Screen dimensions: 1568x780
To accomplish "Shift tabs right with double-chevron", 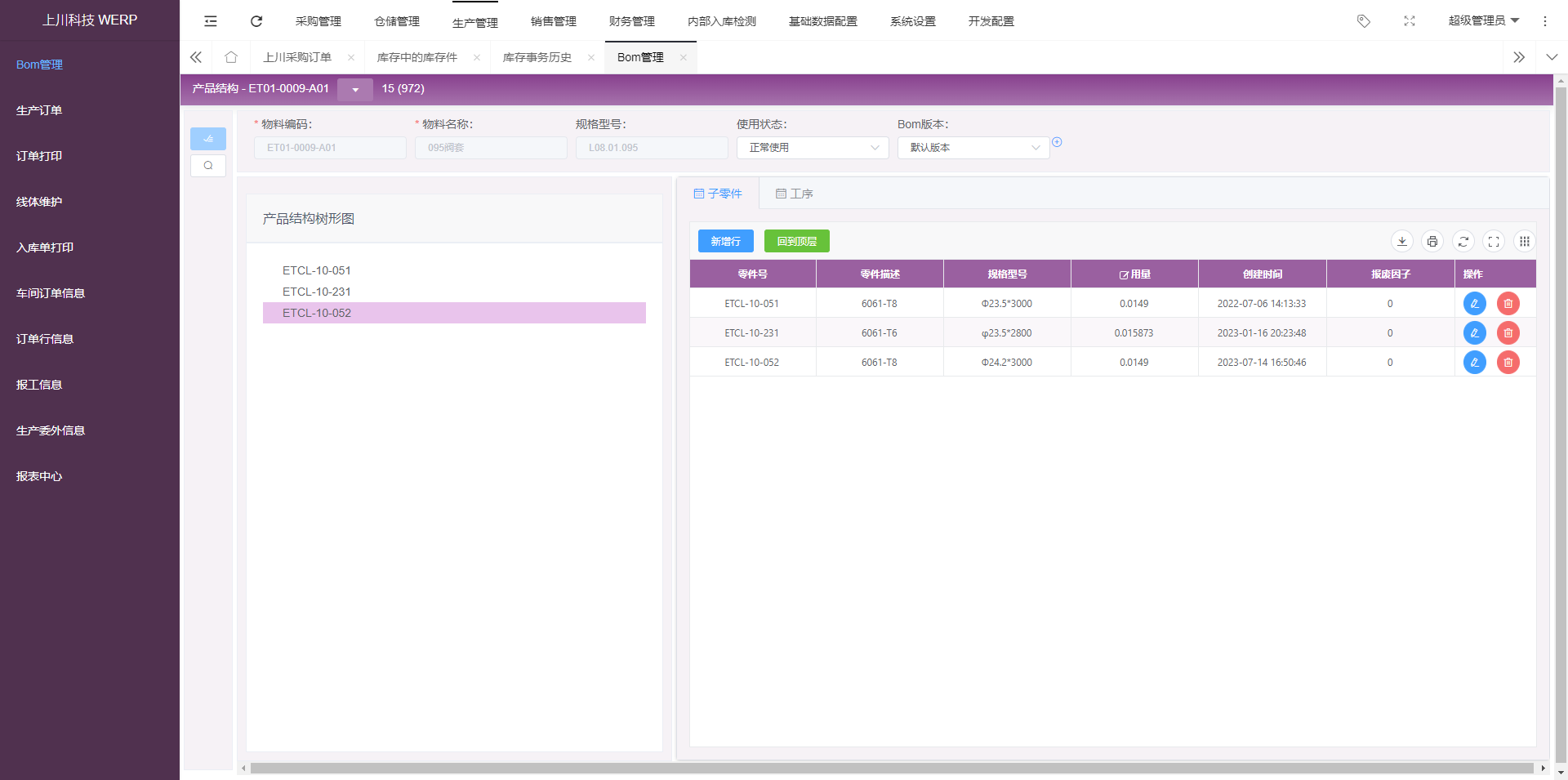I will point(1519,57).
